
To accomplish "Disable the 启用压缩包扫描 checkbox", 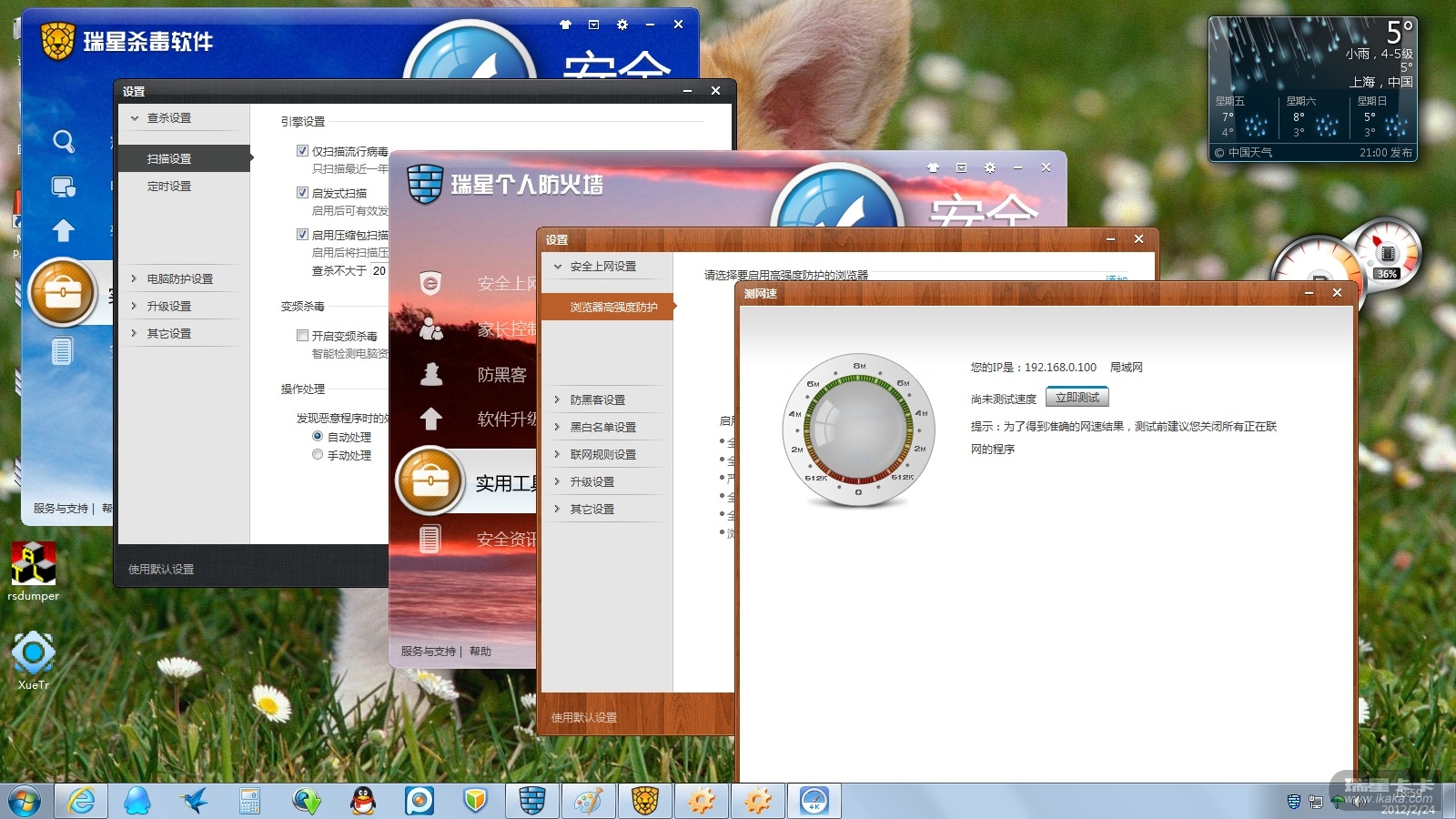I will [x=302, y=235].
